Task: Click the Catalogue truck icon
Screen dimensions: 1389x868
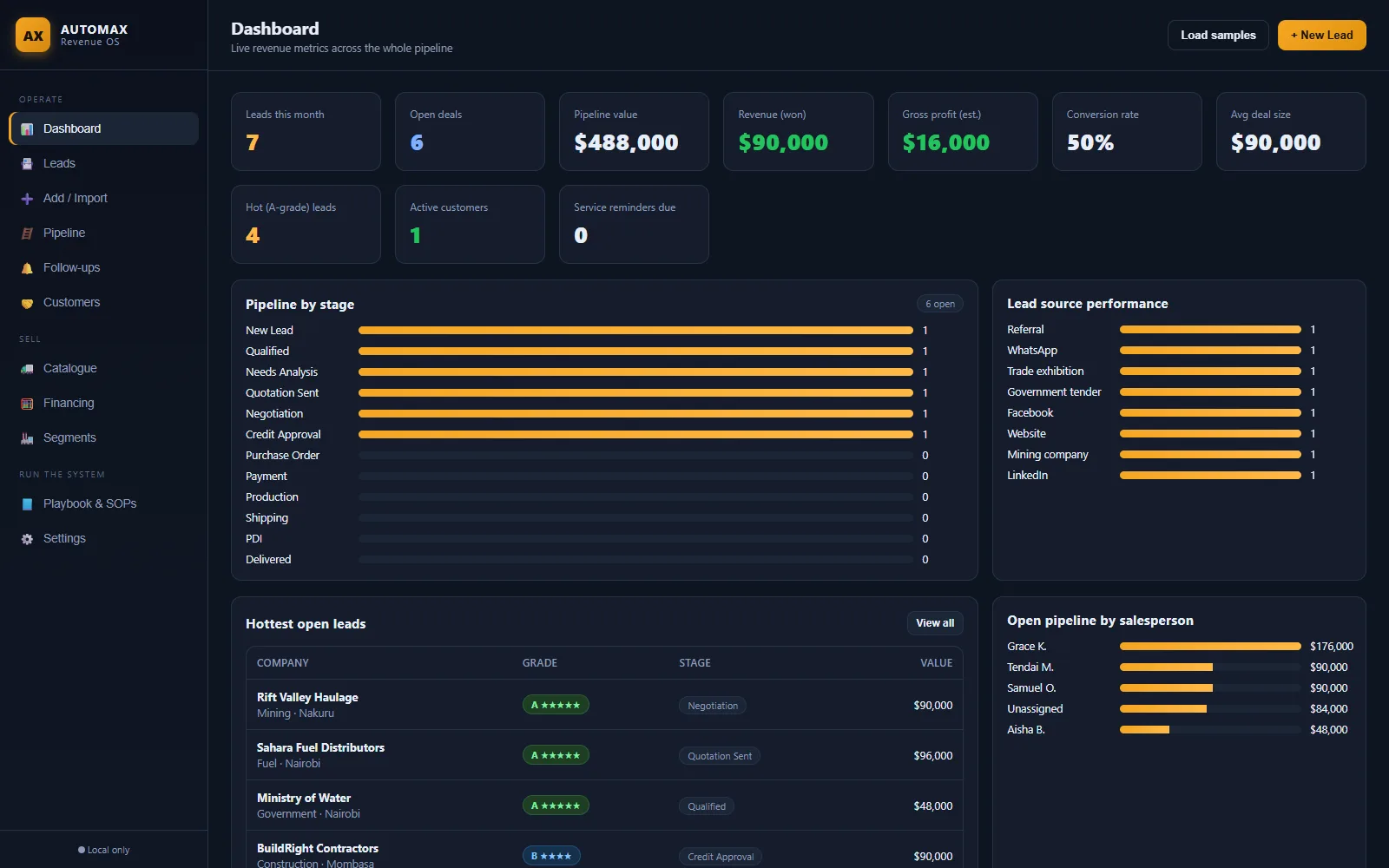Action: tap(27, 369)
